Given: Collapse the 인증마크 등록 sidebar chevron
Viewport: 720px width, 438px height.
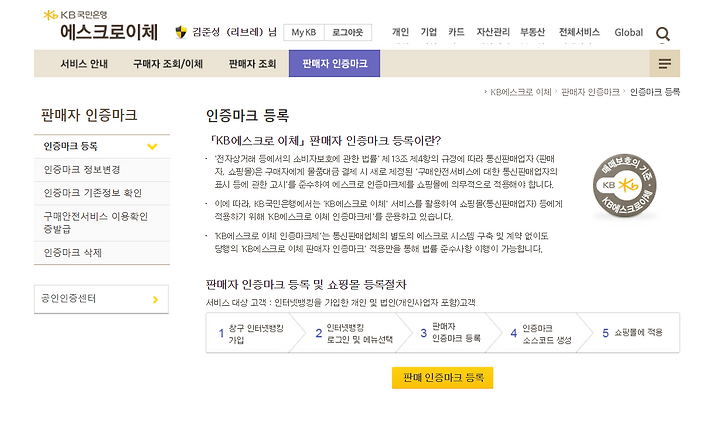Looking at the screenshot, I should [x=152, y=147].
